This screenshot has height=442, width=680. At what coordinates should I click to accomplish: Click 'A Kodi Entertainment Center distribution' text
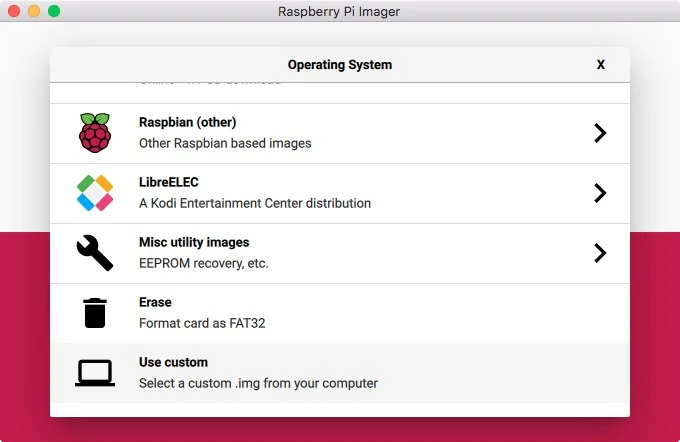pos(255,203)
